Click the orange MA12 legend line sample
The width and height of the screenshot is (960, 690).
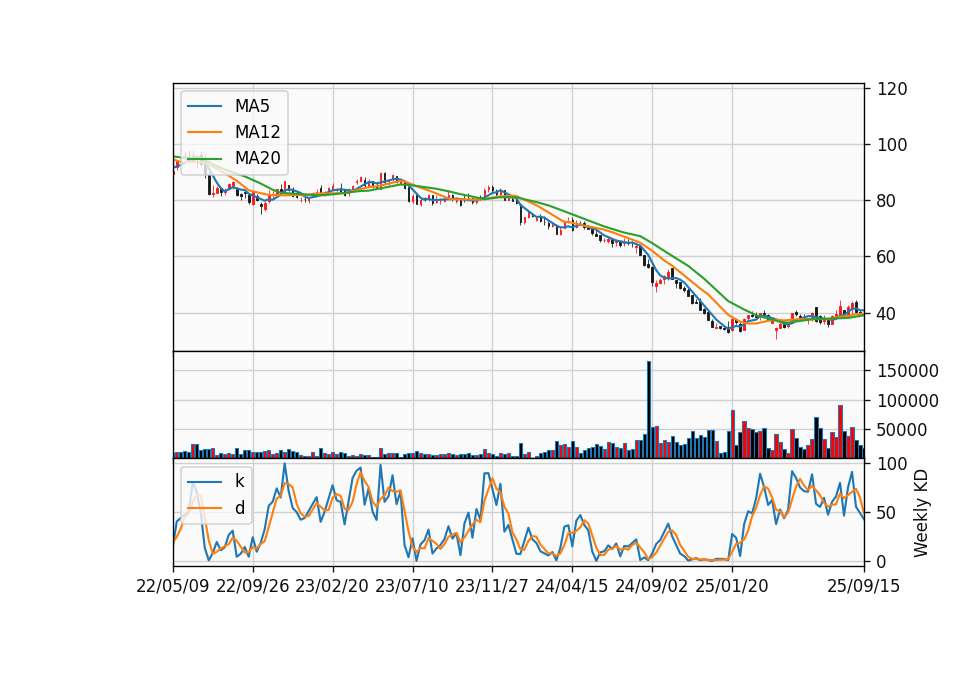click(204, 132)
